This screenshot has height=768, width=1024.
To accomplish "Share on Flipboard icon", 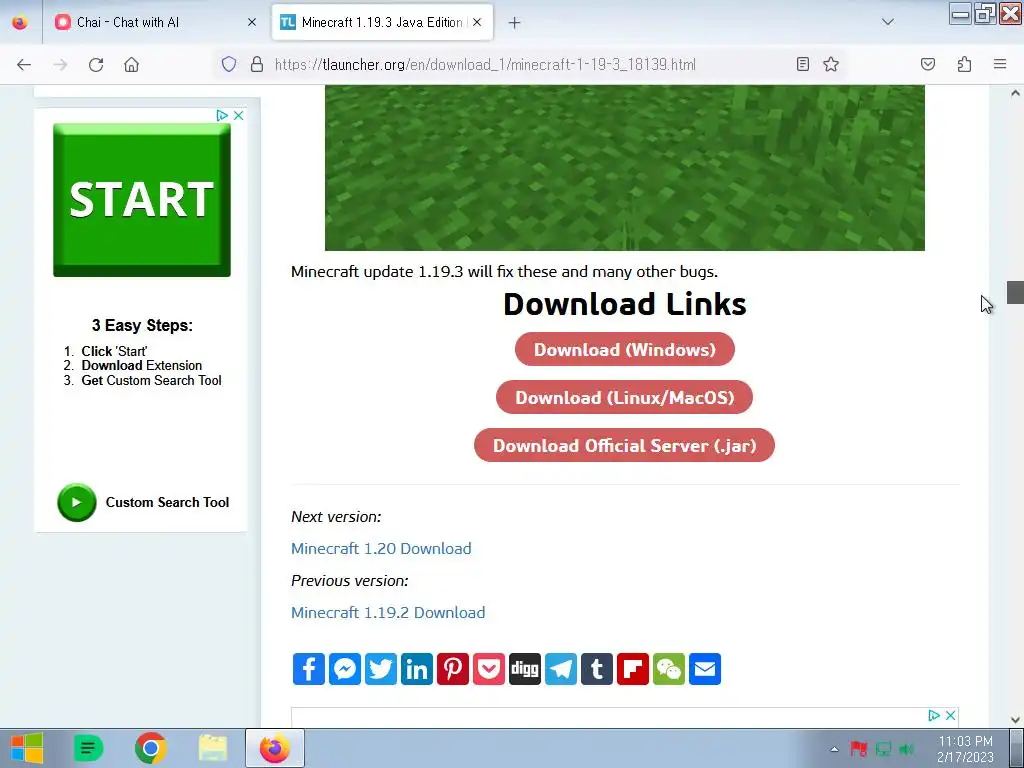I will [633, 669].
